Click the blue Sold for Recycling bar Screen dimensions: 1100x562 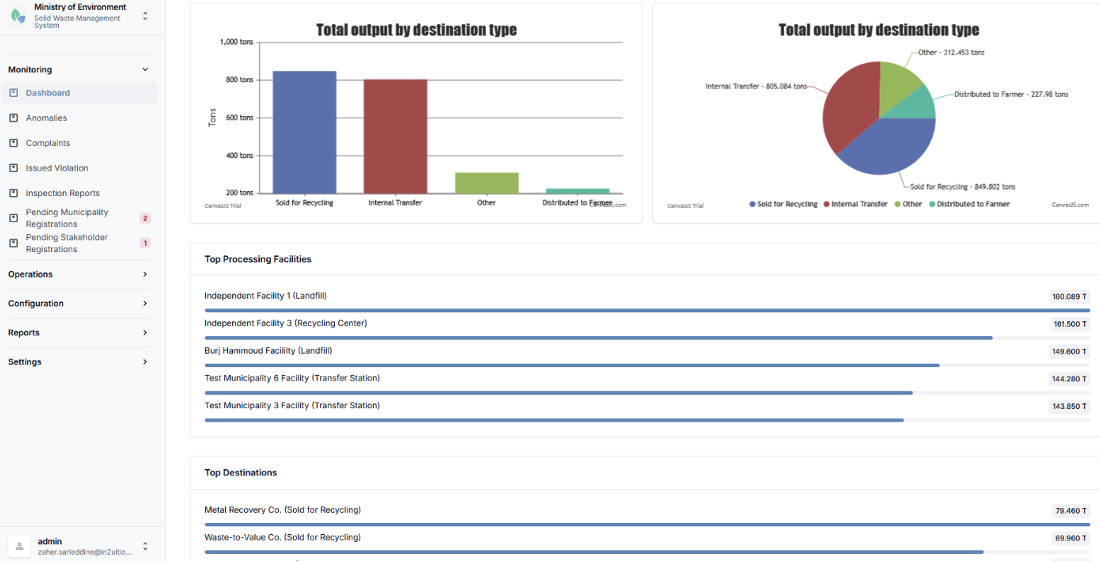(304, 132)
